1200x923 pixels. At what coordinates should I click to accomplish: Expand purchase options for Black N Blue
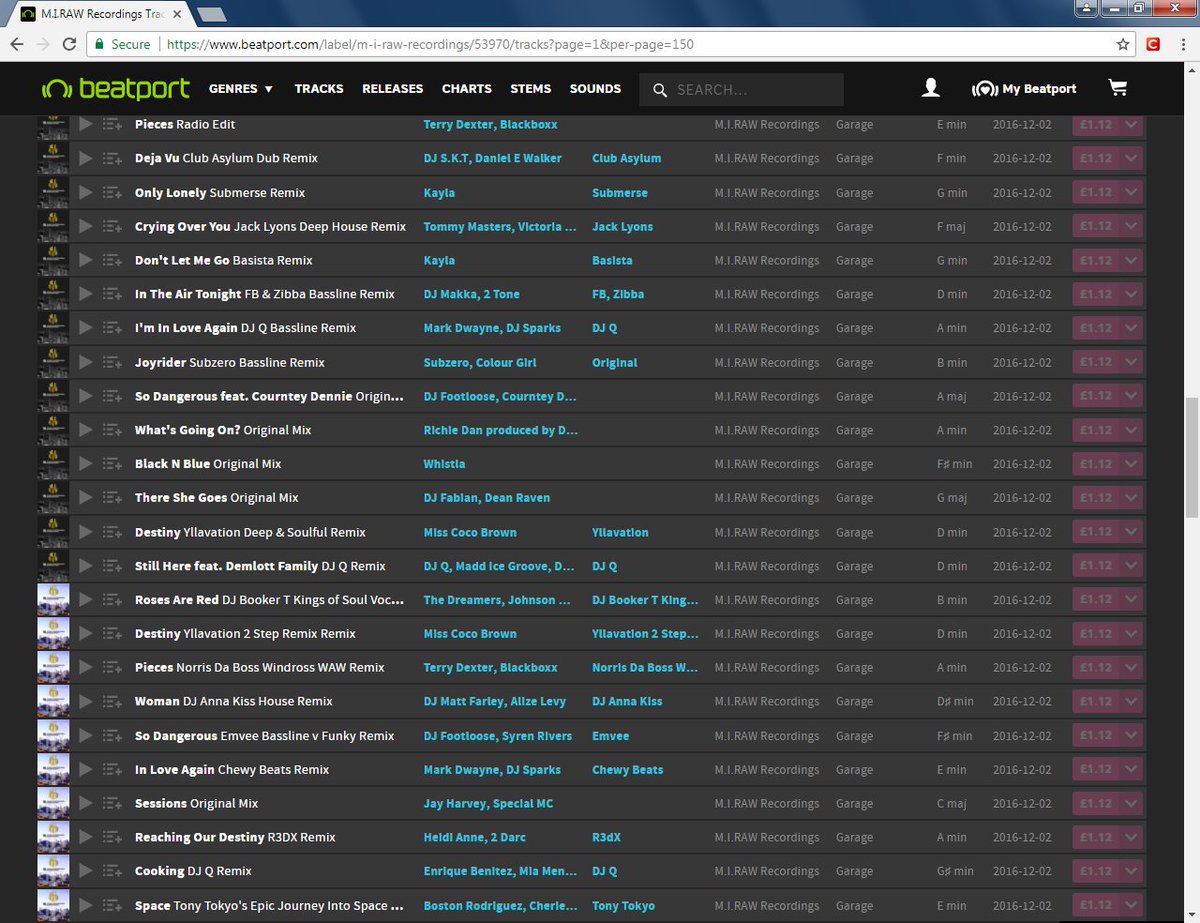pyautogui.click(x=1131, y=464)
